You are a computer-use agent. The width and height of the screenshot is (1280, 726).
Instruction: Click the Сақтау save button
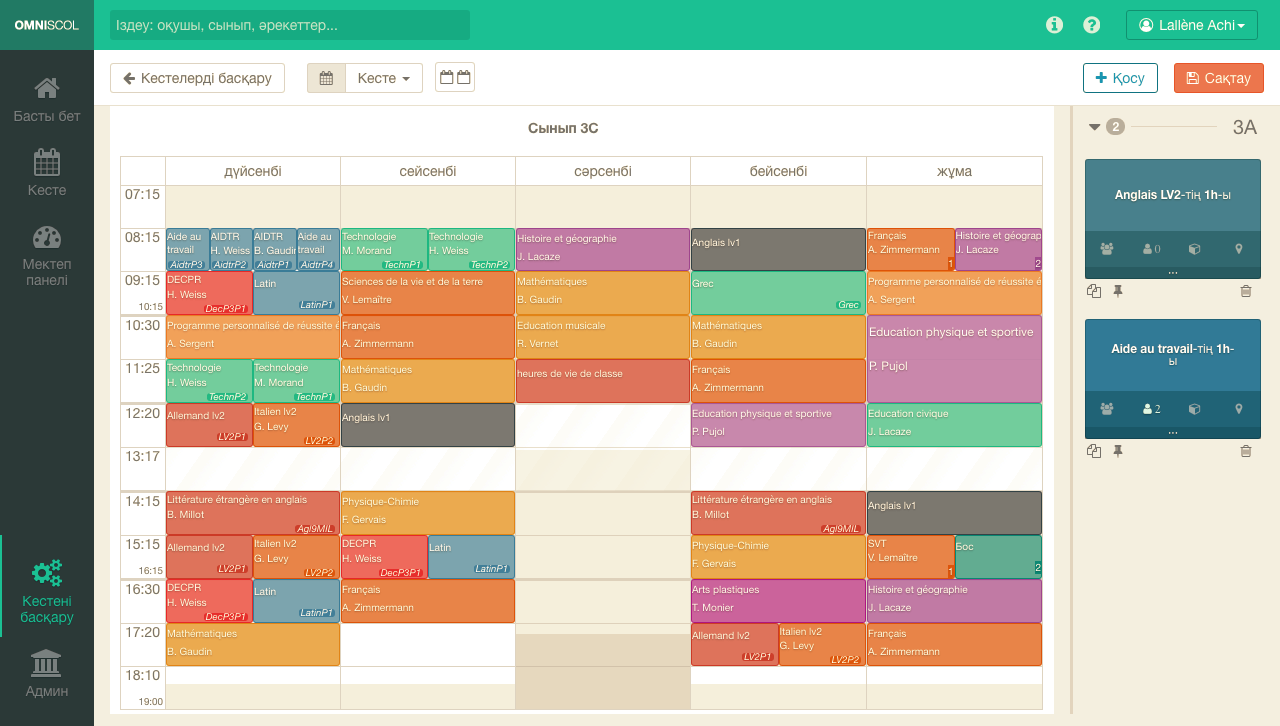1218,78
